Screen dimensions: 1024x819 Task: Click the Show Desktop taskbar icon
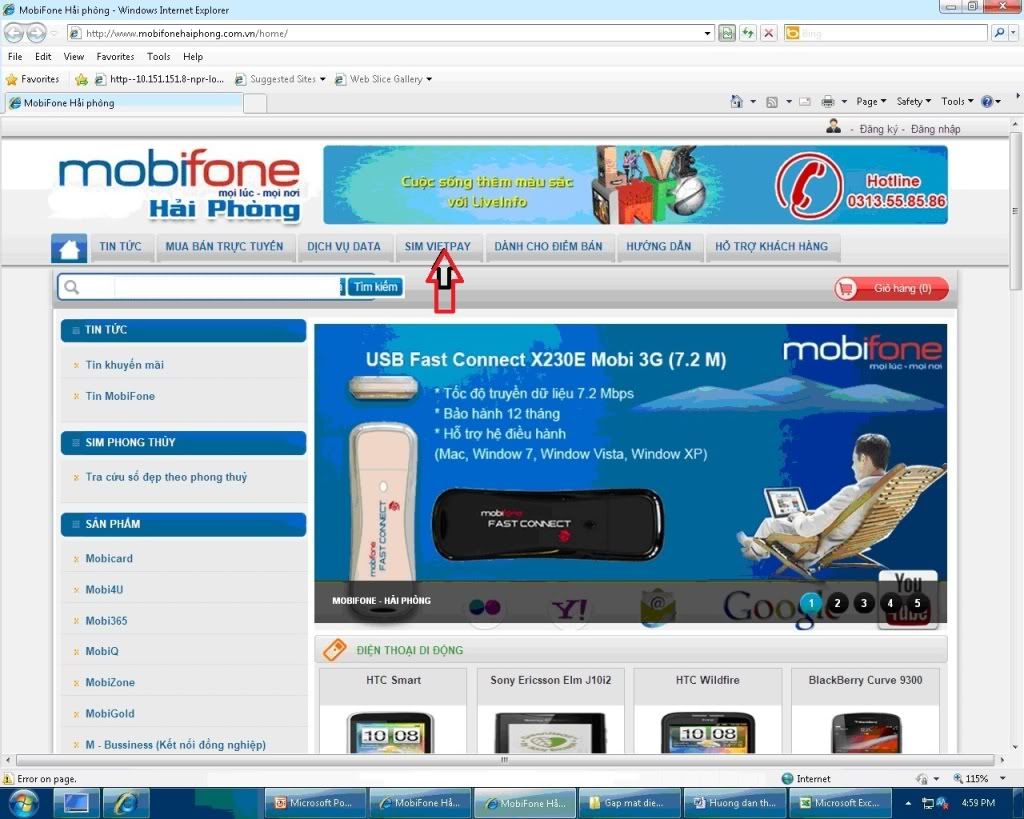click(76, 803)
